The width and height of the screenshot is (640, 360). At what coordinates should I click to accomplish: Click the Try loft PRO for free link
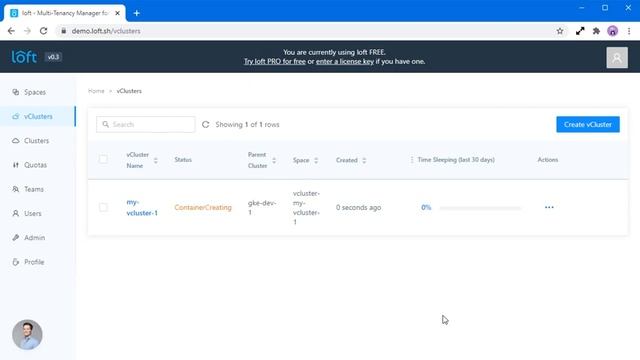(x=275, y=62)
